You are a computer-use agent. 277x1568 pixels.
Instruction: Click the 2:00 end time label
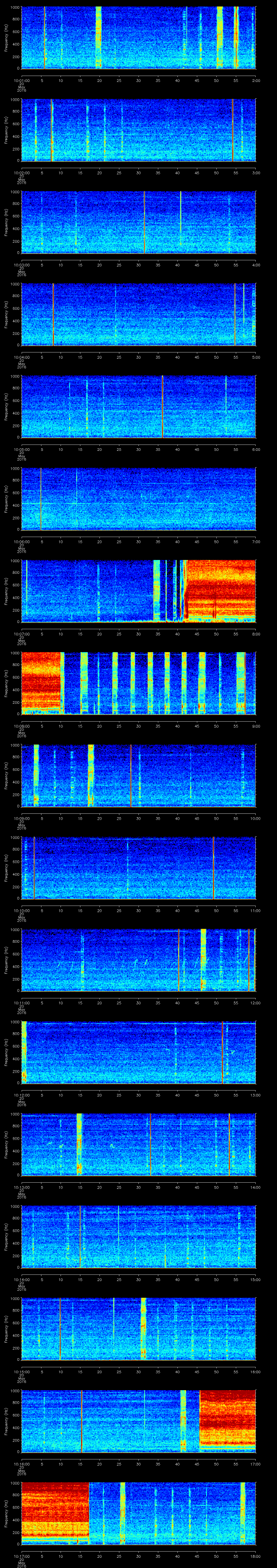[x=256, y=80]
